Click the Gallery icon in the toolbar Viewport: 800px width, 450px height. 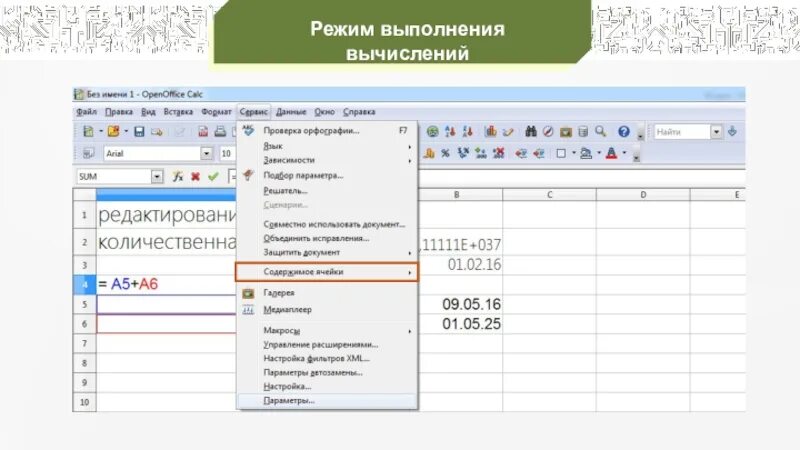tap(565, 132)
